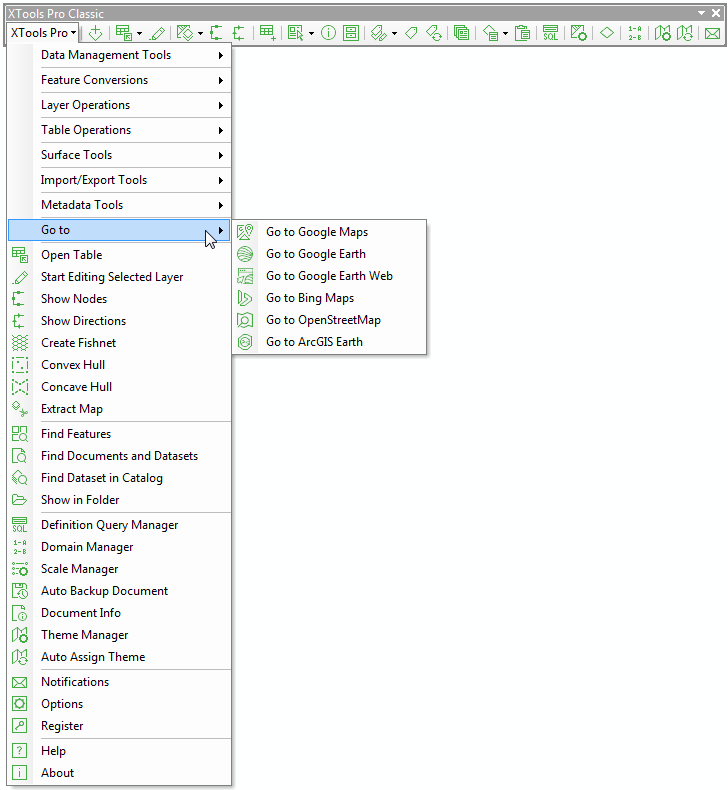
Task: Click the Go to Bing Maps icon
Action: pyautogui.click(x=245, y=298)
